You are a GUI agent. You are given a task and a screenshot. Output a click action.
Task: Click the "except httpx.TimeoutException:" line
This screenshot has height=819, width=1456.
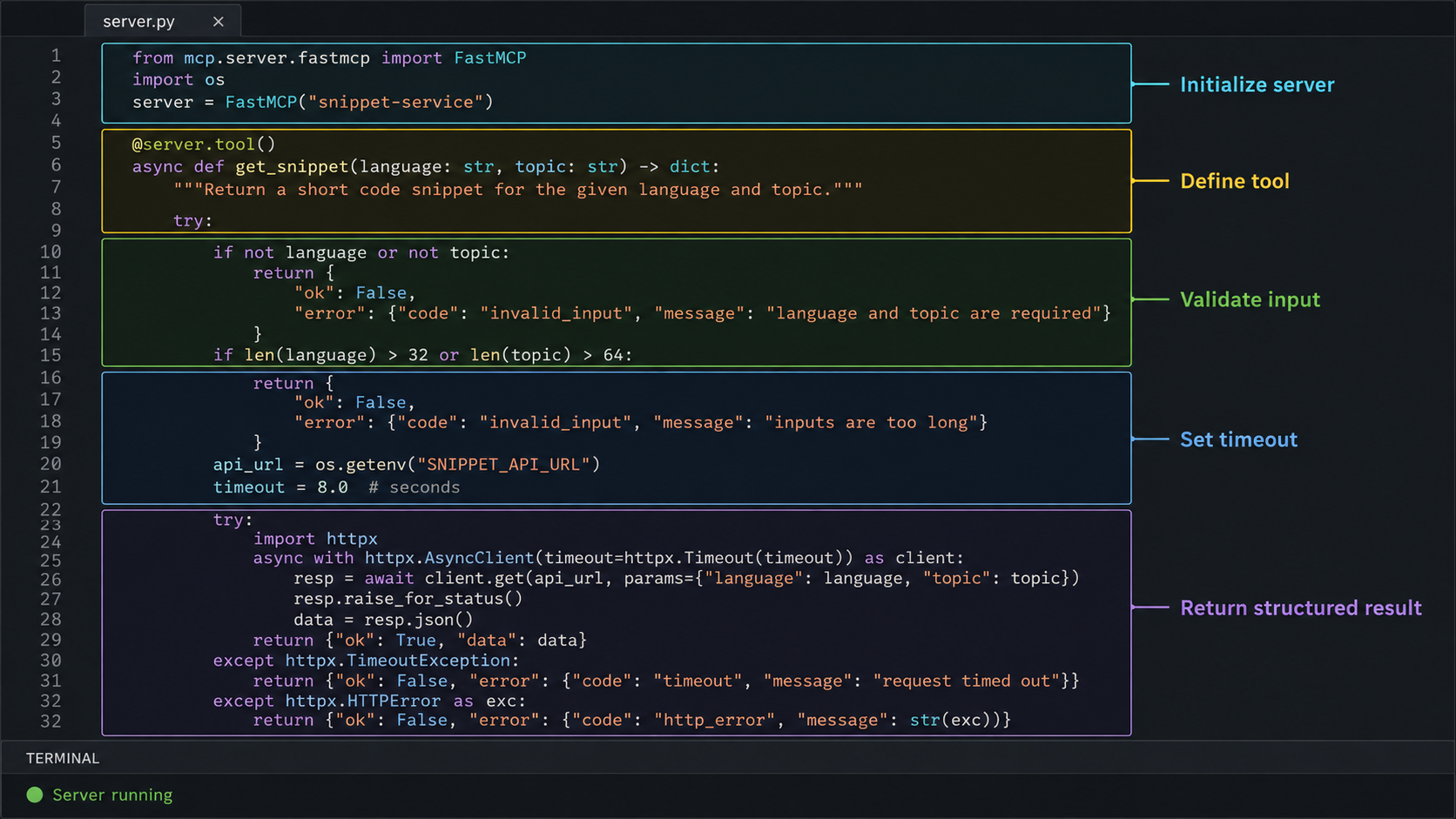(367, 661)
